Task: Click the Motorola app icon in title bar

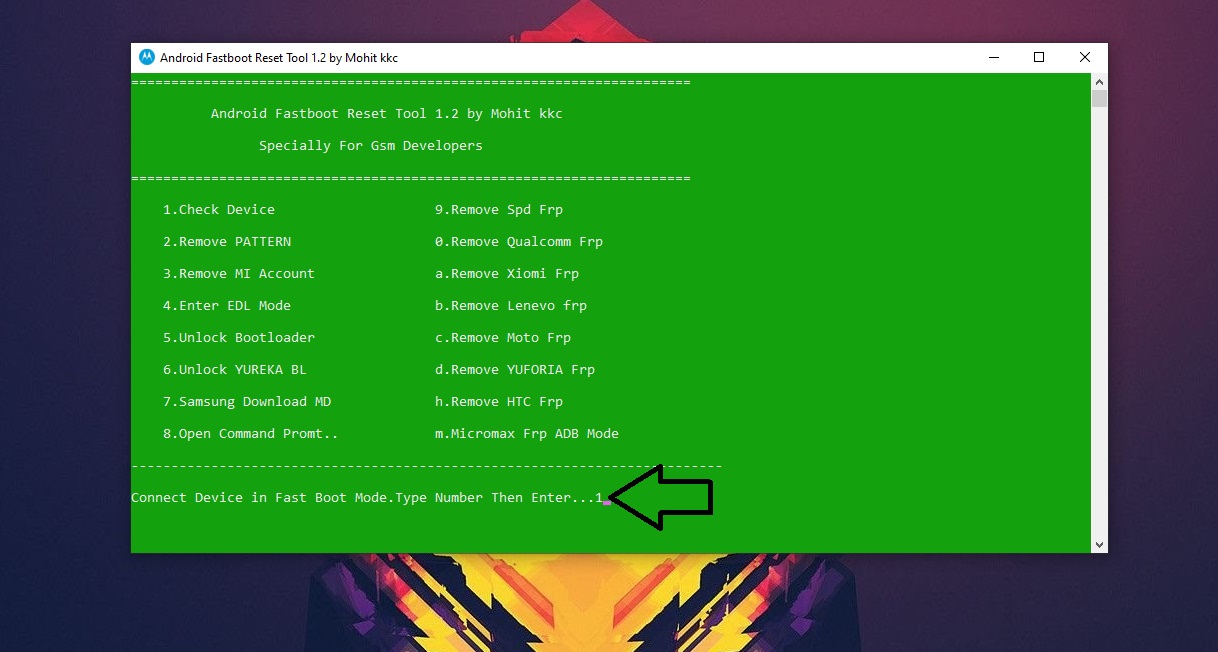Action: click(147, 57)
